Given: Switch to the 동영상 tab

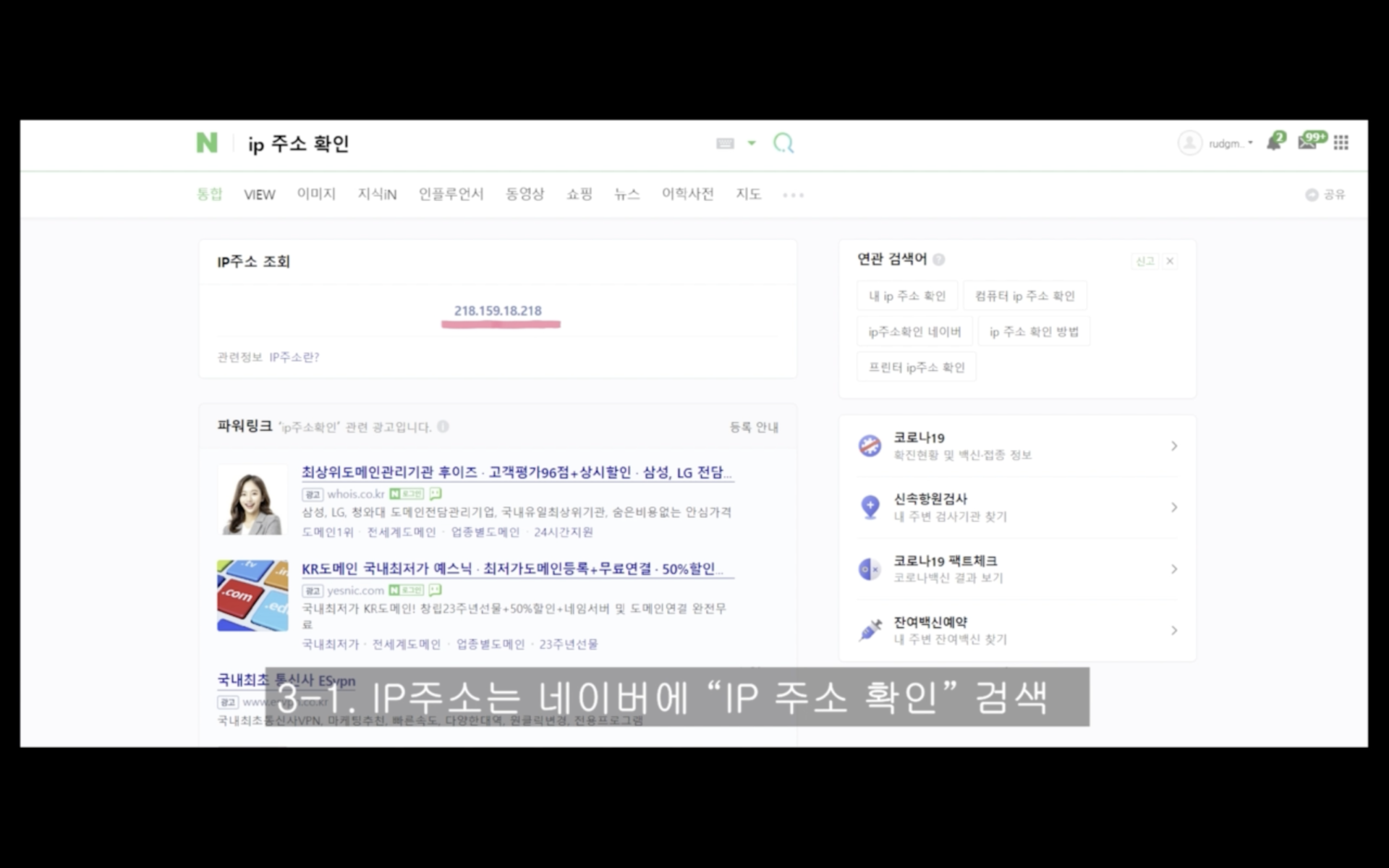Looking at the screenshot, I should click(524, 194).
